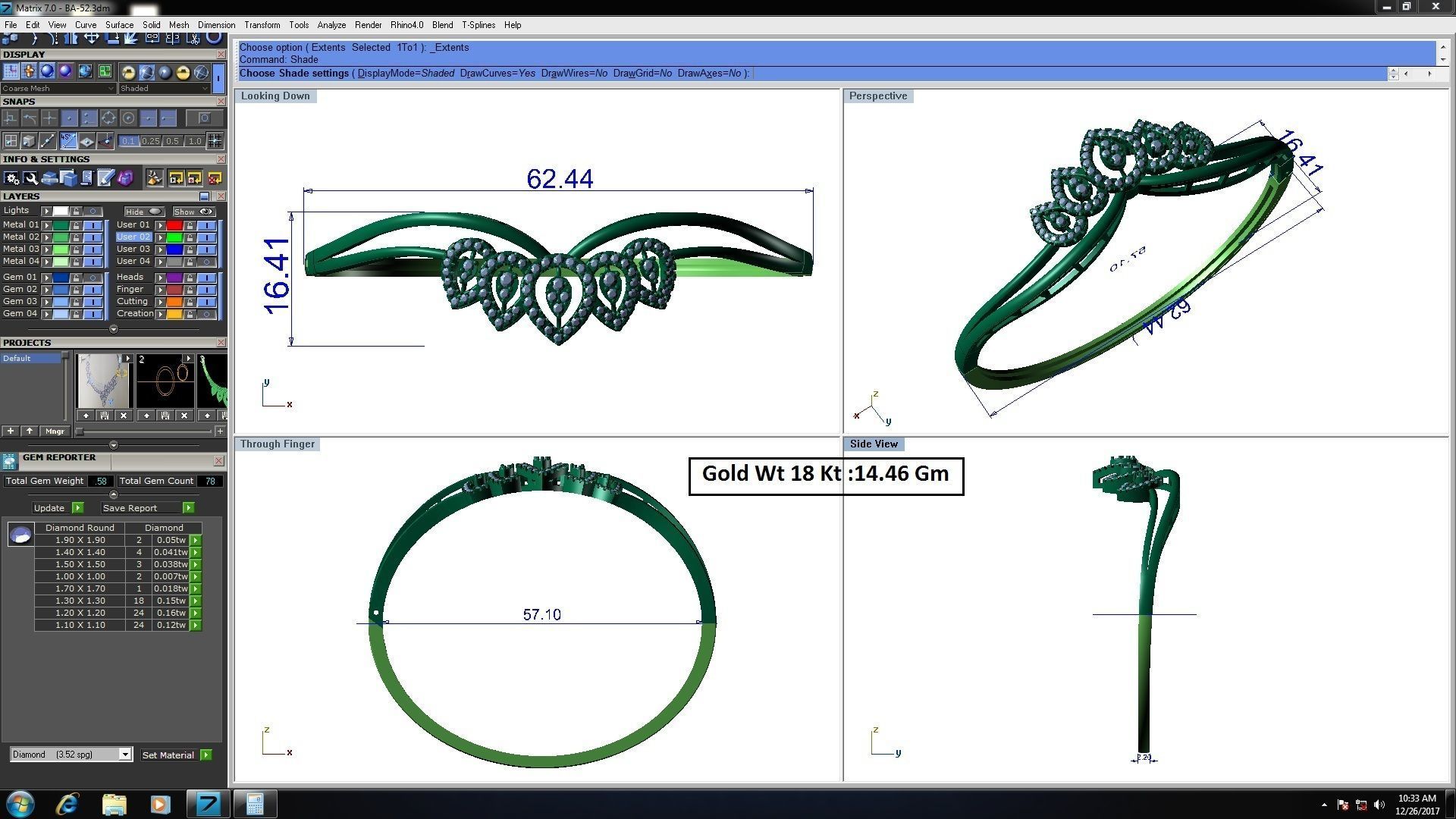Open the Surface menu
Viewport: 1456px width, 819px height.
click(x=119, y=25)
